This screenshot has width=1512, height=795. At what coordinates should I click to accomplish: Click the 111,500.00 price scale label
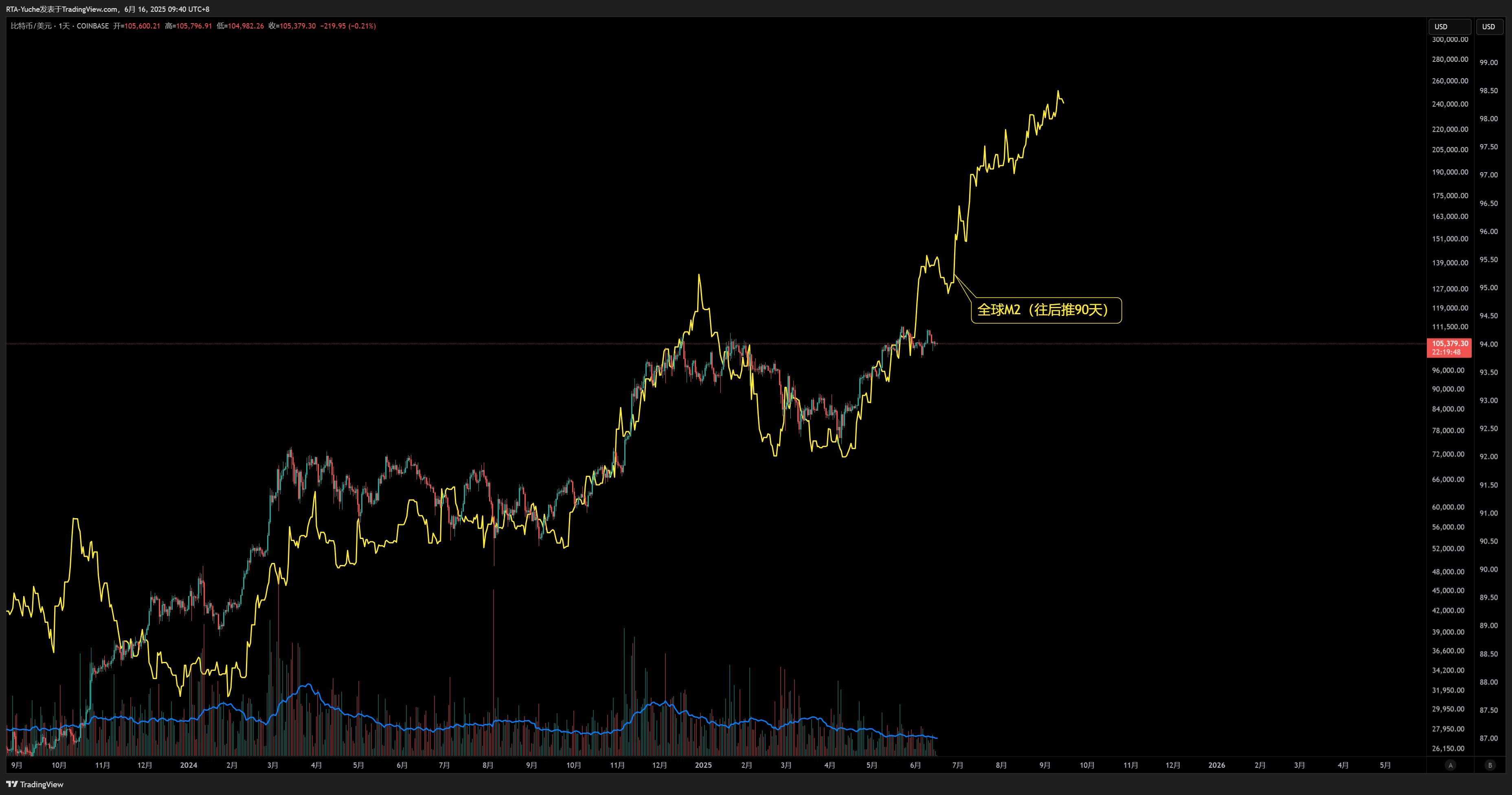(x=1450, y=327)
